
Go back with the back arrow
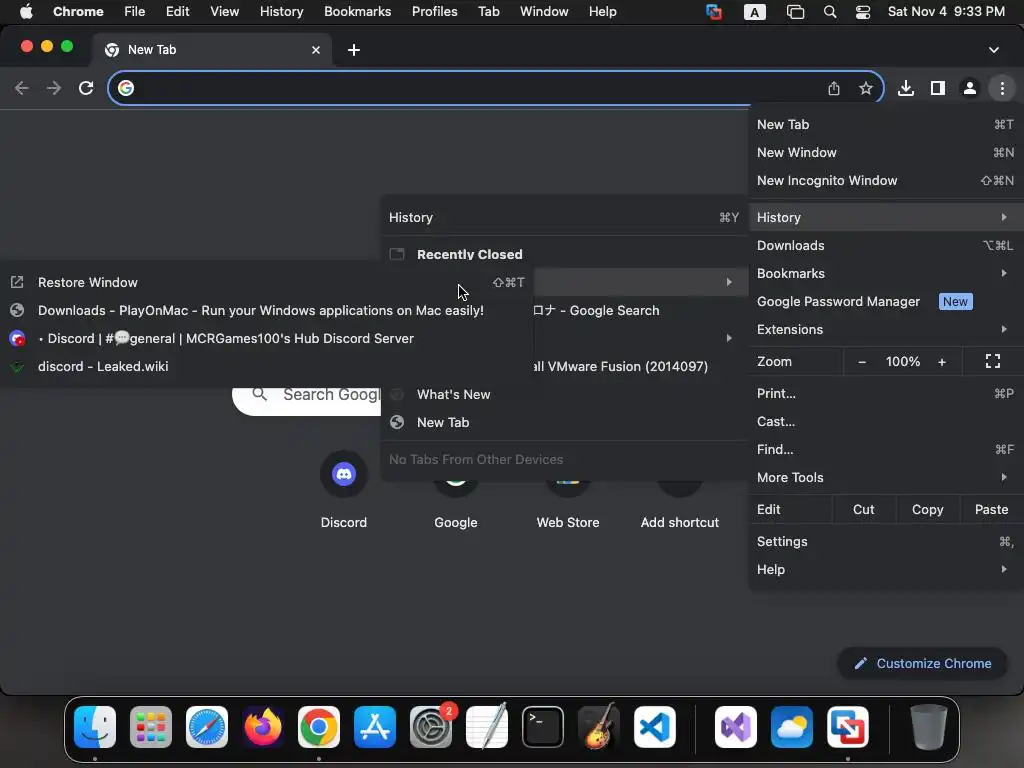pyautogui.click(x=22, y=88)
